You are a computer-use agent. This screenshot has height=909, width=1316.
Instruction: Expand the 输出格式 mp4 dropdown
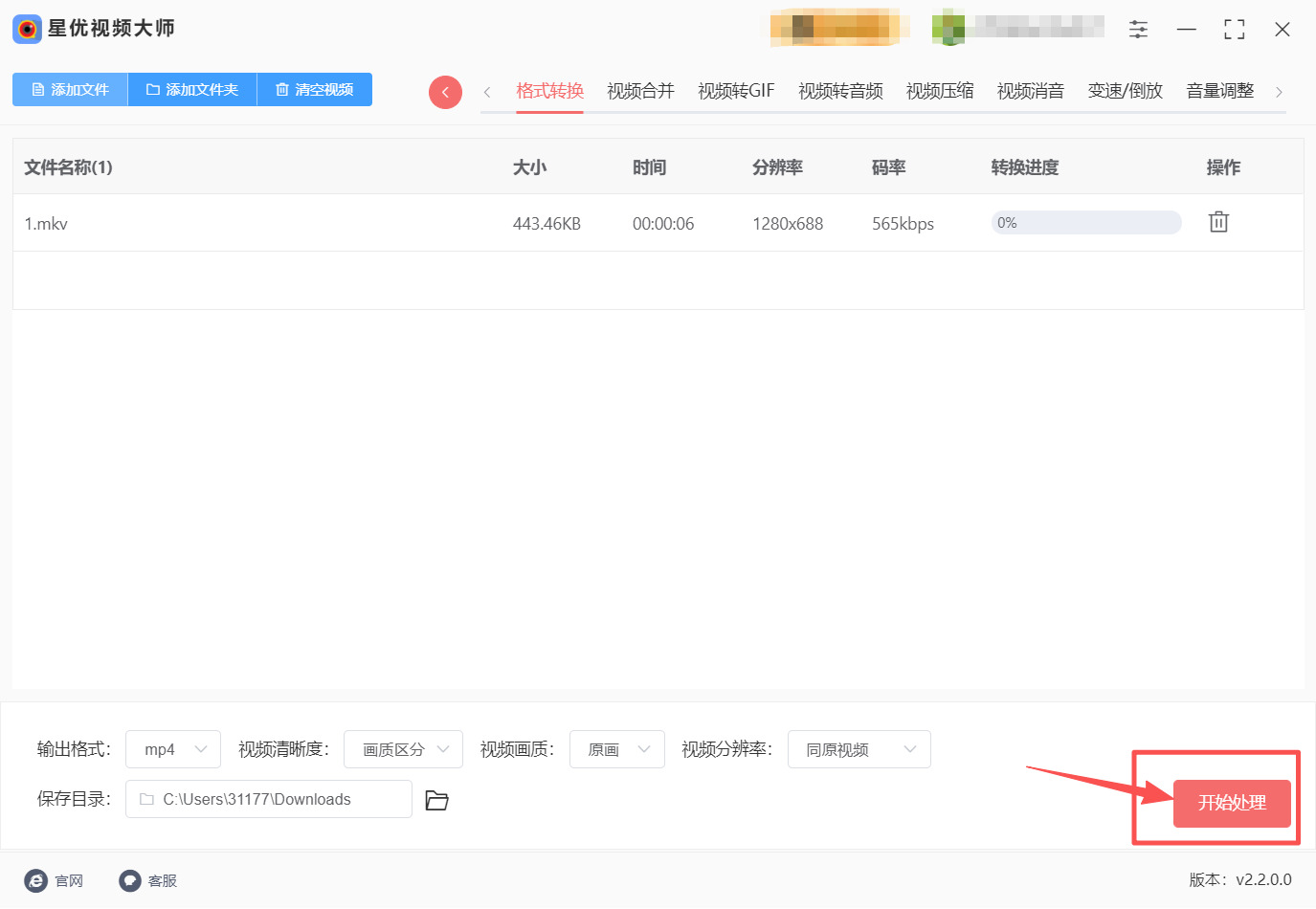point(173,749)
